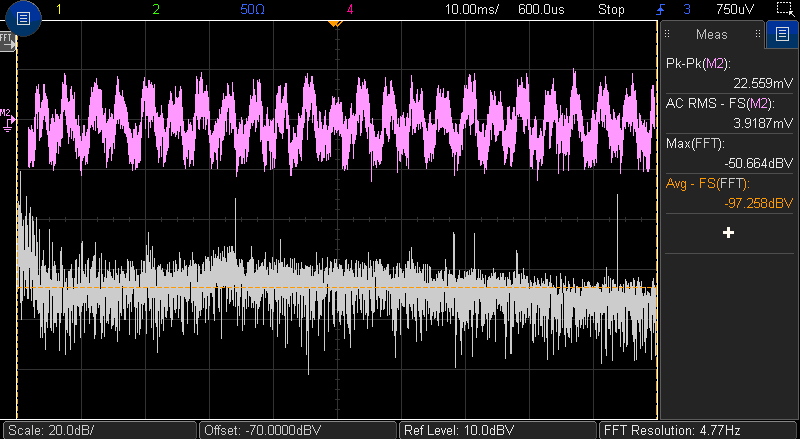
Task: Open trigger source 3 setting
Action: point(687,9)
